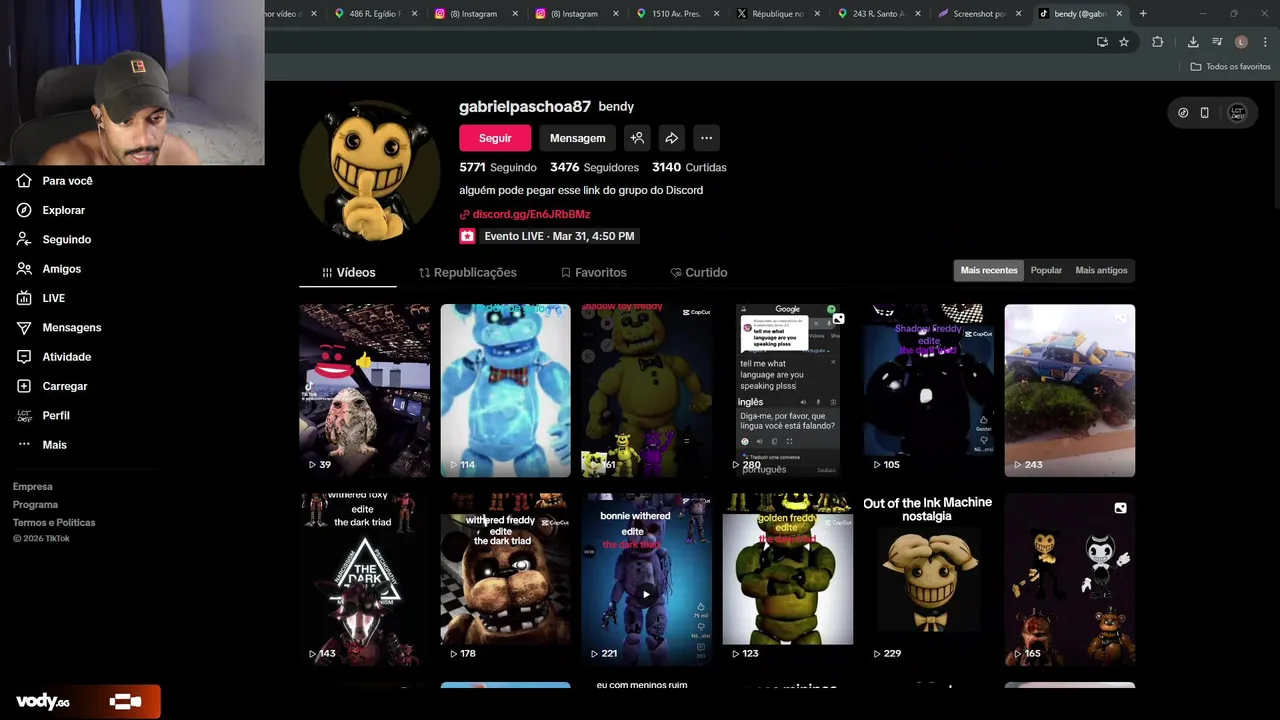Open the Explorar compass icon
Screen dimensions: 1280x720
(x=24, y=210)
